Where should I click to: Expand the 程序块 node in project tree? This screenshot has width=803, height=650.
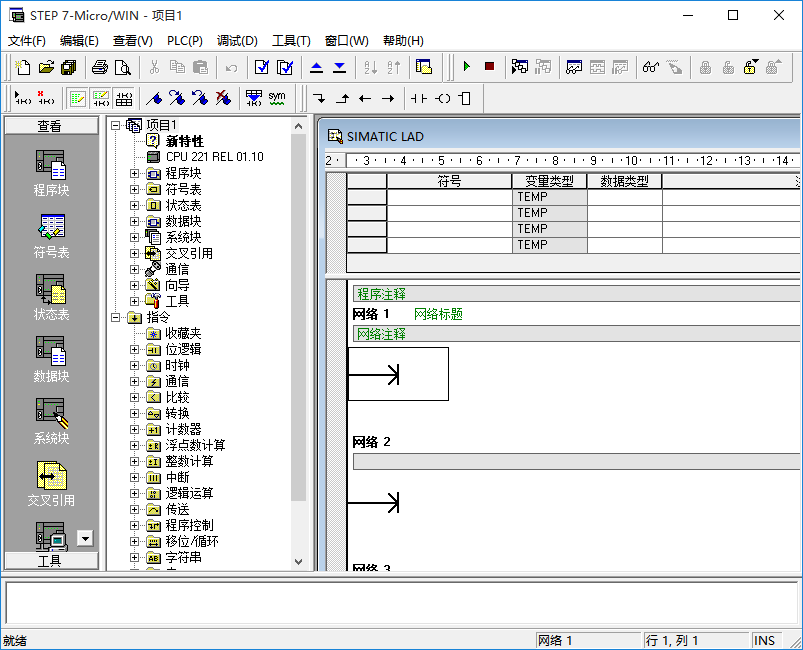134,174
